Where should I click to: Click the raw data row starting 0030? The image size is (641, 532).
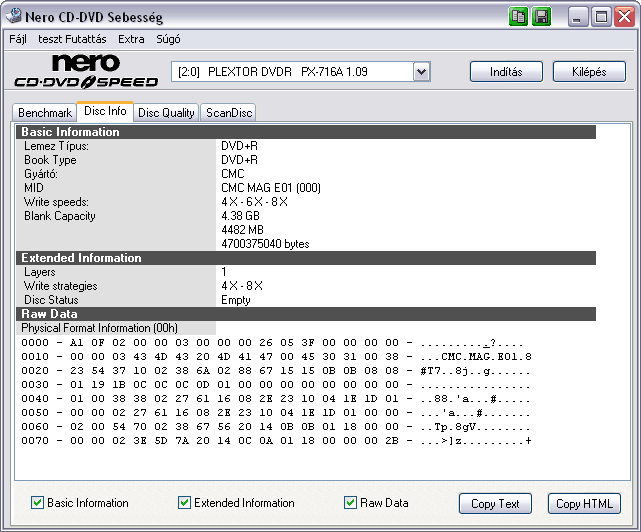(x=276, y=385)
